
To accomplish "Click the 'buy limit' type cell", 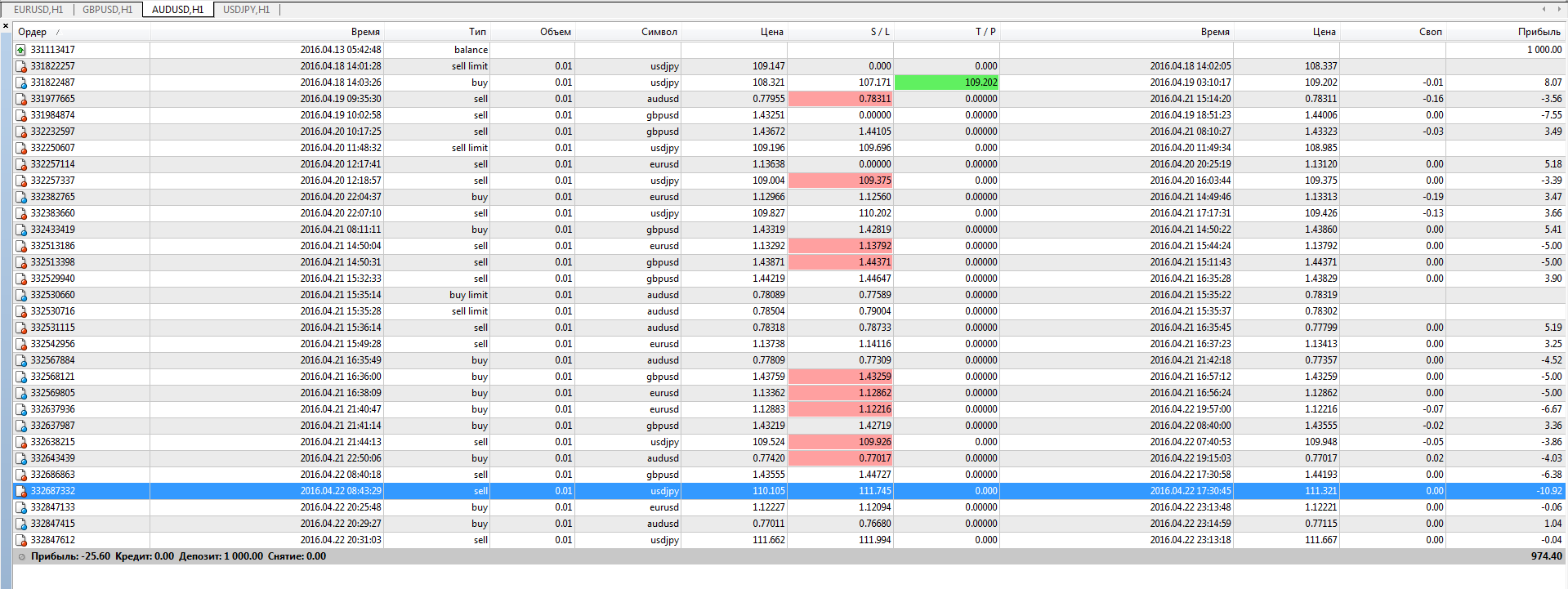I will pyautogui.click(x=468, y=295).
